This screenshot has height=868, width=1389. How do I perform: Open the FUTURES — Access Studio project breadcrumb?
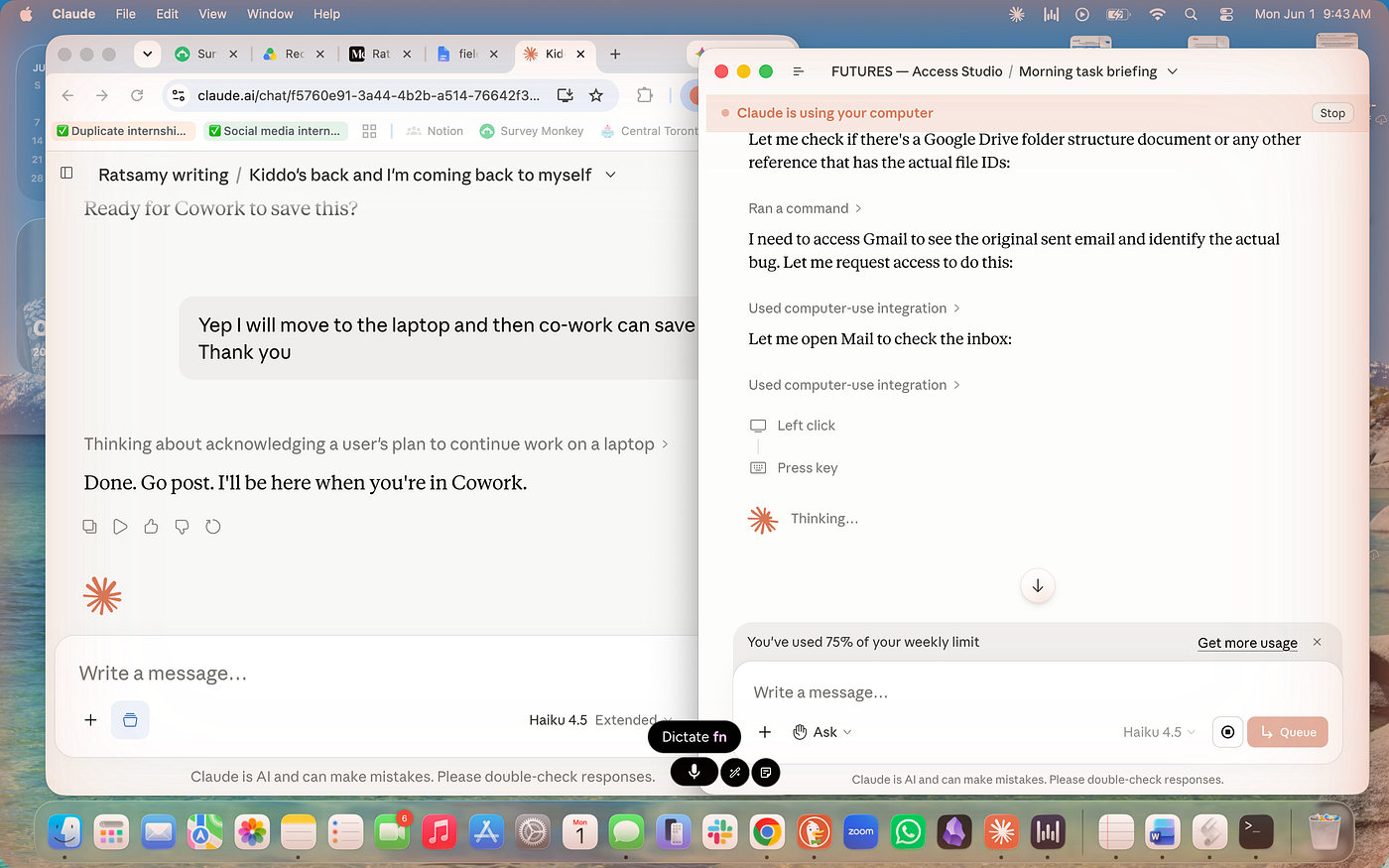(x=917, y=71)
